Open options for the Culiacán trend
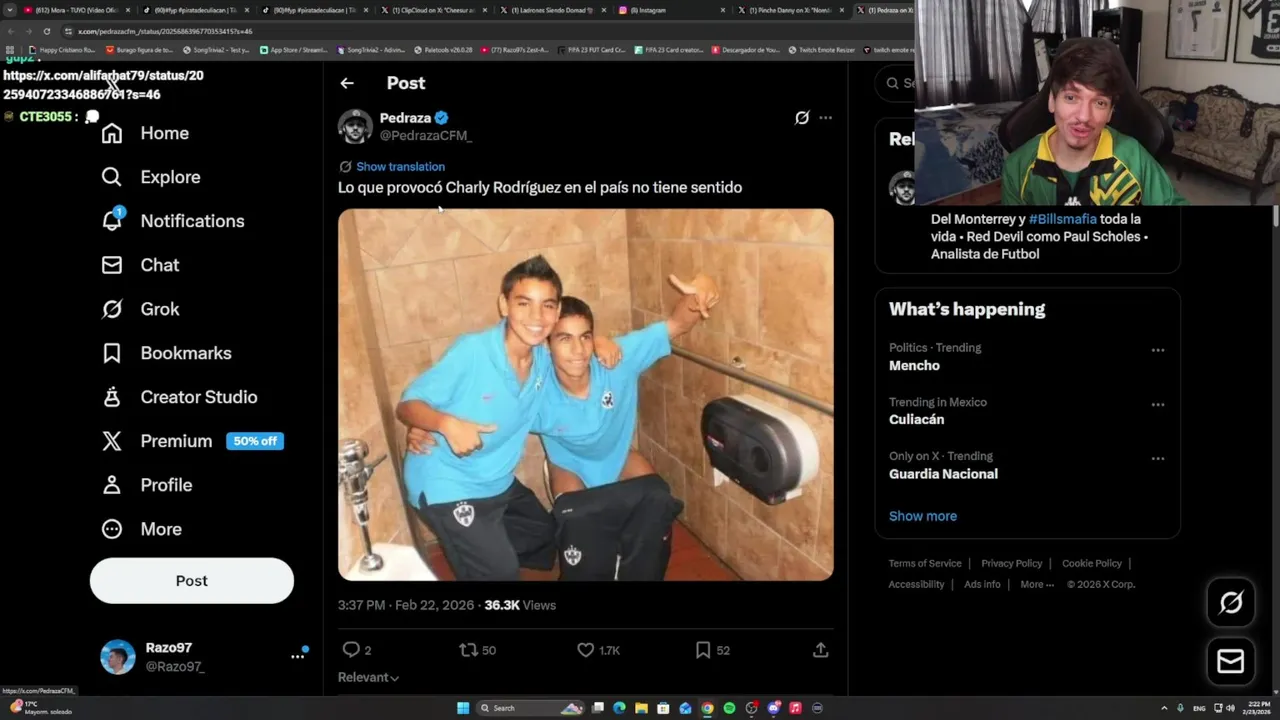Image resolution: width=1280 pixels, height=720 pixels. pos(1157,405)
